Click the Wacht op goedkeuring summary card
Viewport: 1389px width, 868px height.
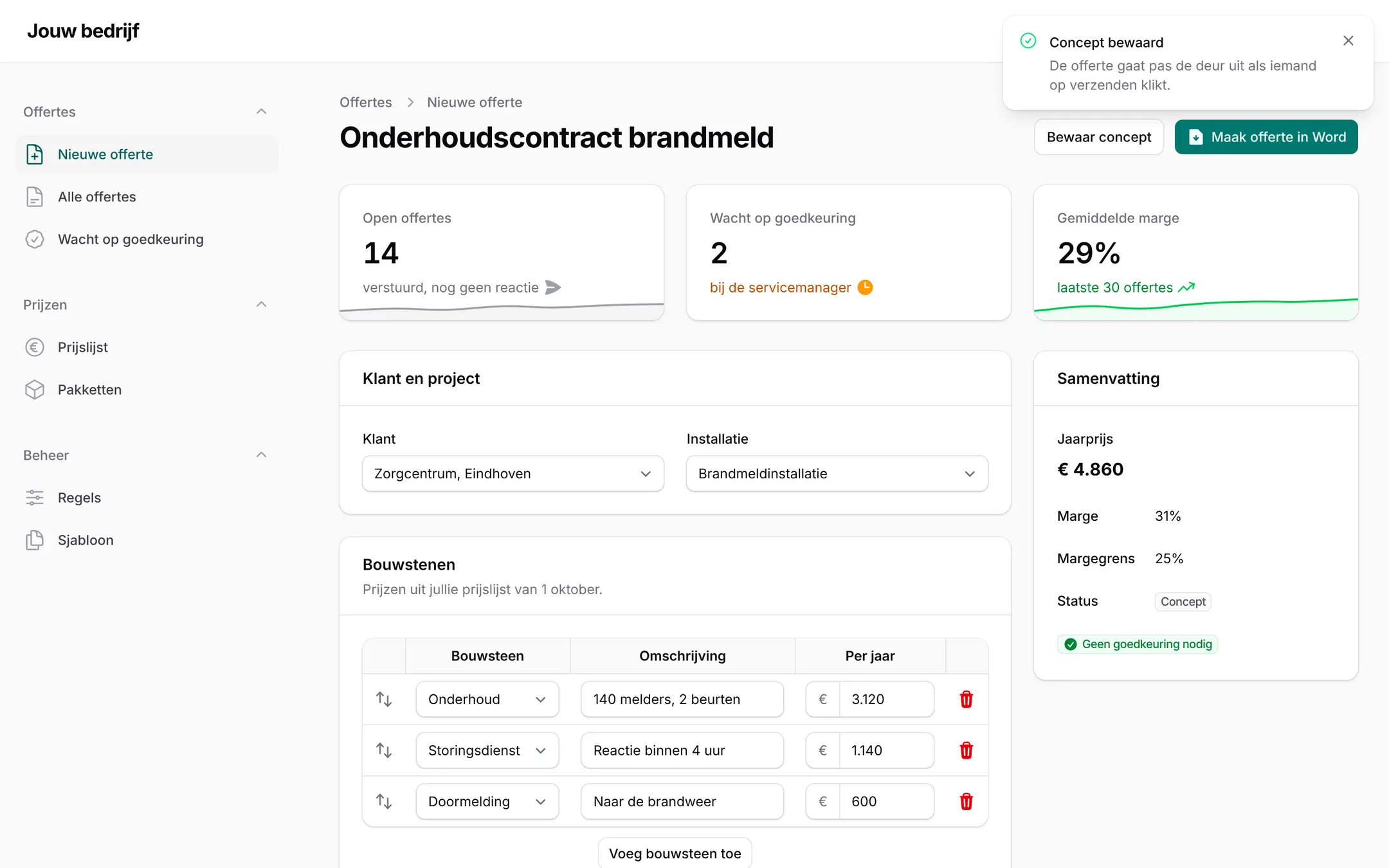click(x=849, y=253)
